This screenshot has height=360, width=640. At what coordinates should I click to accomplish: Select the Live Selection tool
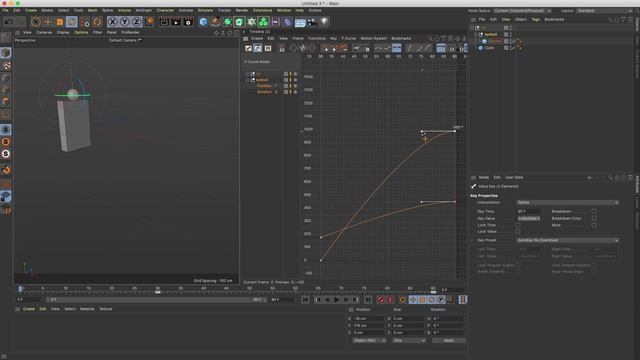36,22
